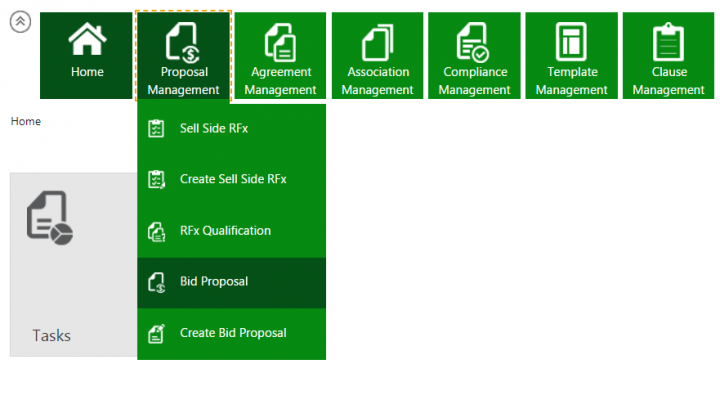Click the Proposal Management document icon
Image resolution: width=720 pixels, height=400 pixels.
click(x=183, y=43)
